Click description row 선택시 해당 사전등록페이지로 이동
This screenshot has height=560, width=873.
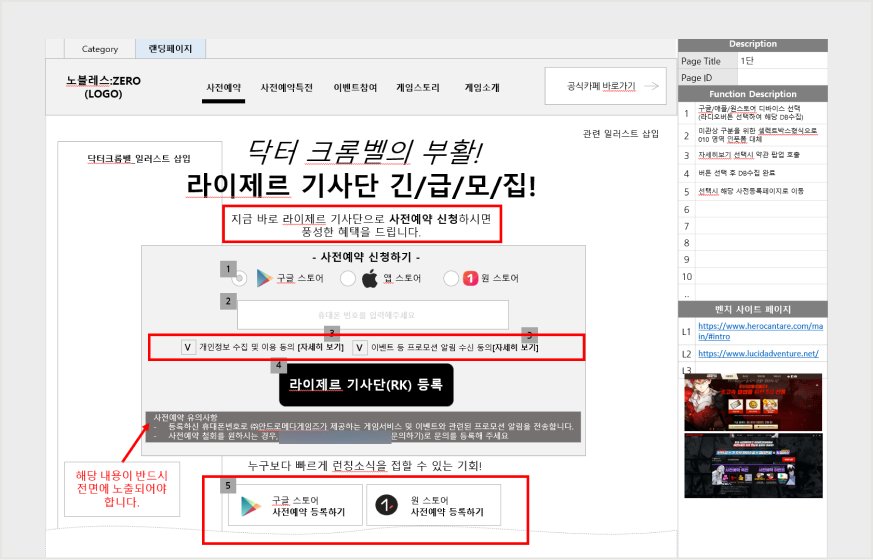point(753,191)
